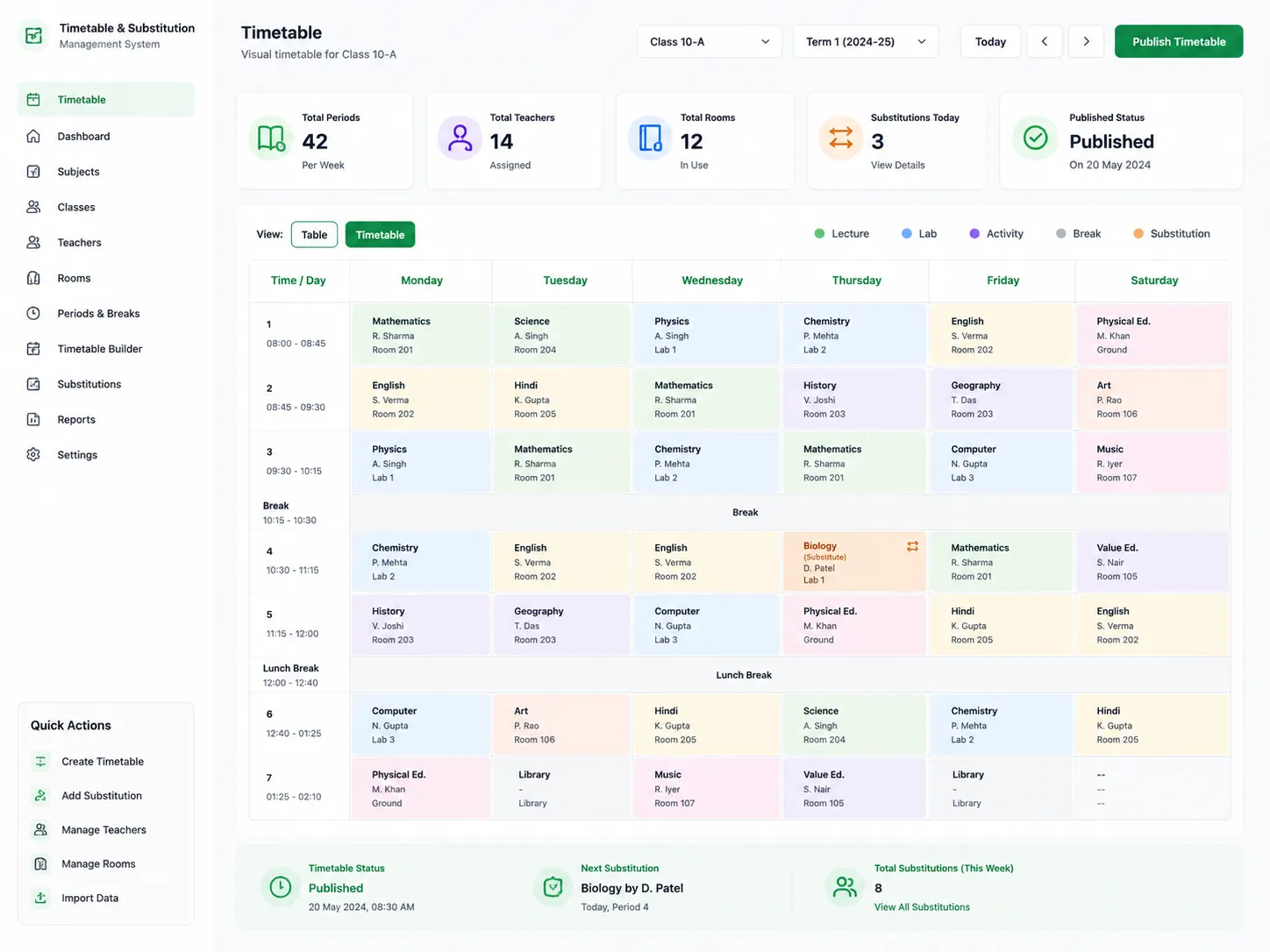Screen dimensions: 1270x952
Task: Select Thursday Biology substitute cell
Action: click(x=854, y=562)
